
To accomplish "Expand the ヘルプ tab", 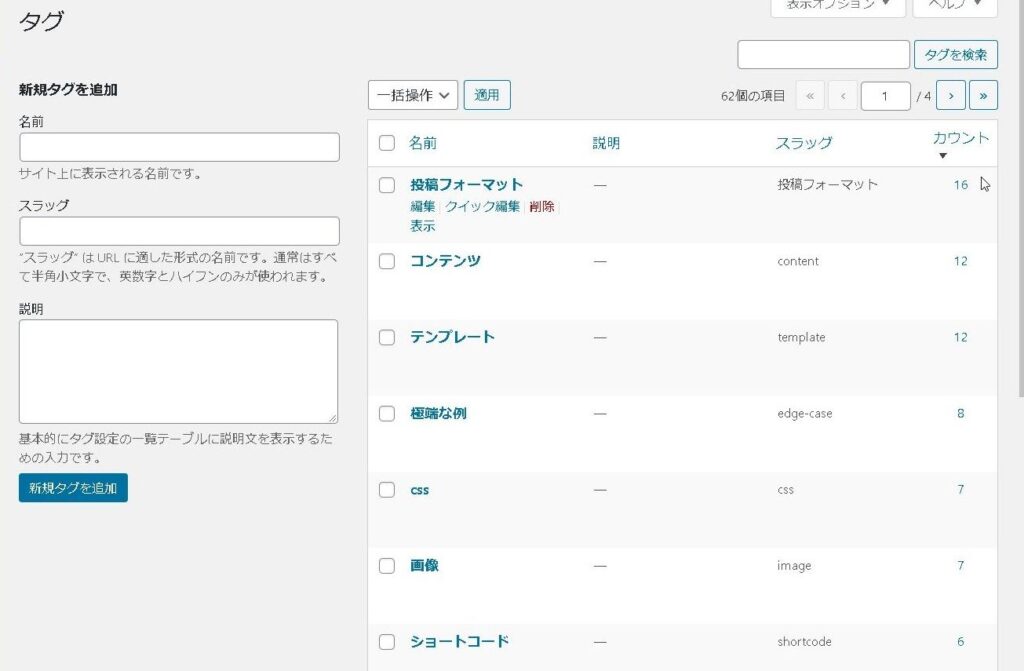I will [954, 5].
